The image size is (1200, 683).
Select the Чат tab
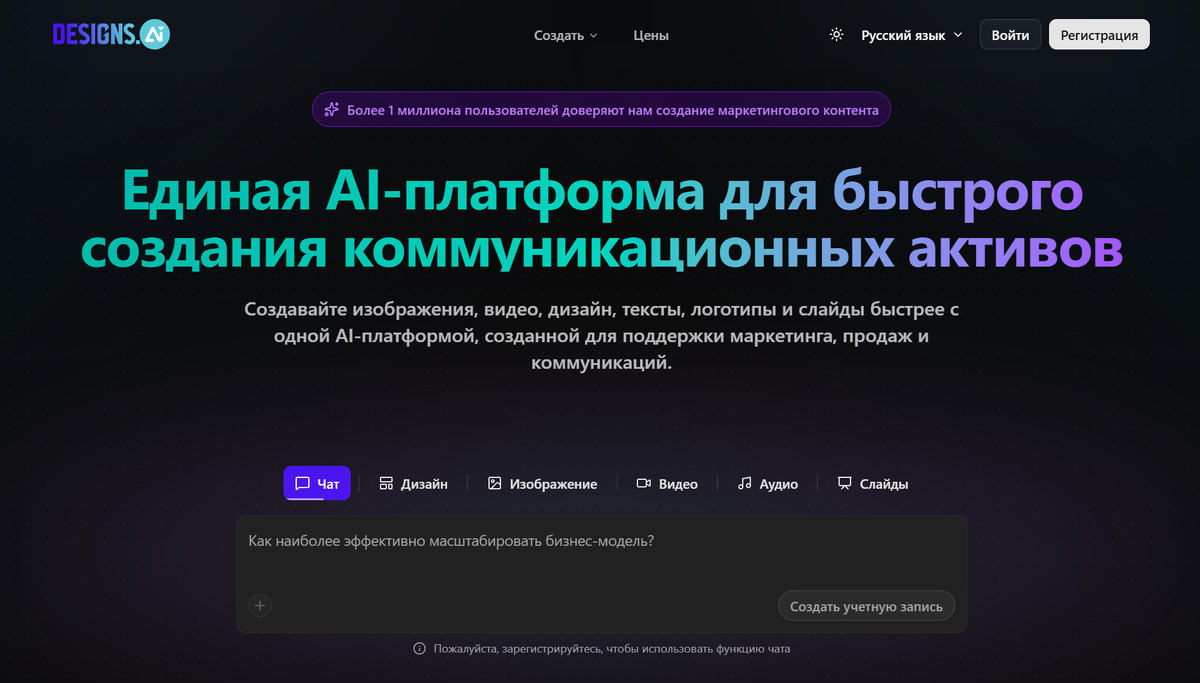coord(317,484)
